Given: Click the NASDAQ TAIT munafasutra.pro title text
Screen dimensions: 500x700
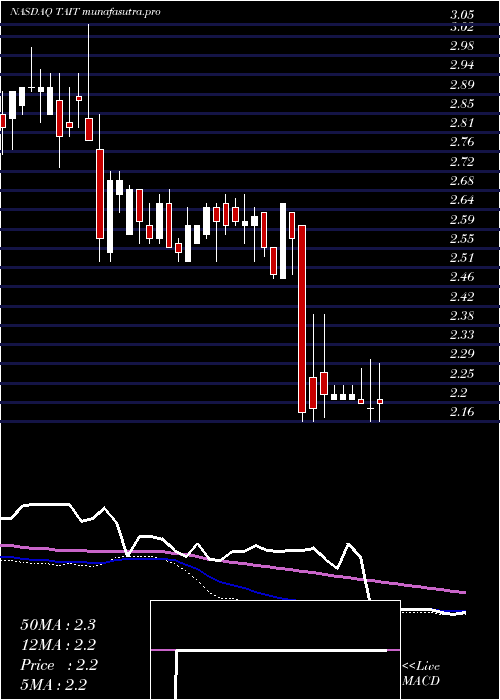Looking at the screenshot, I should point(85,12).
